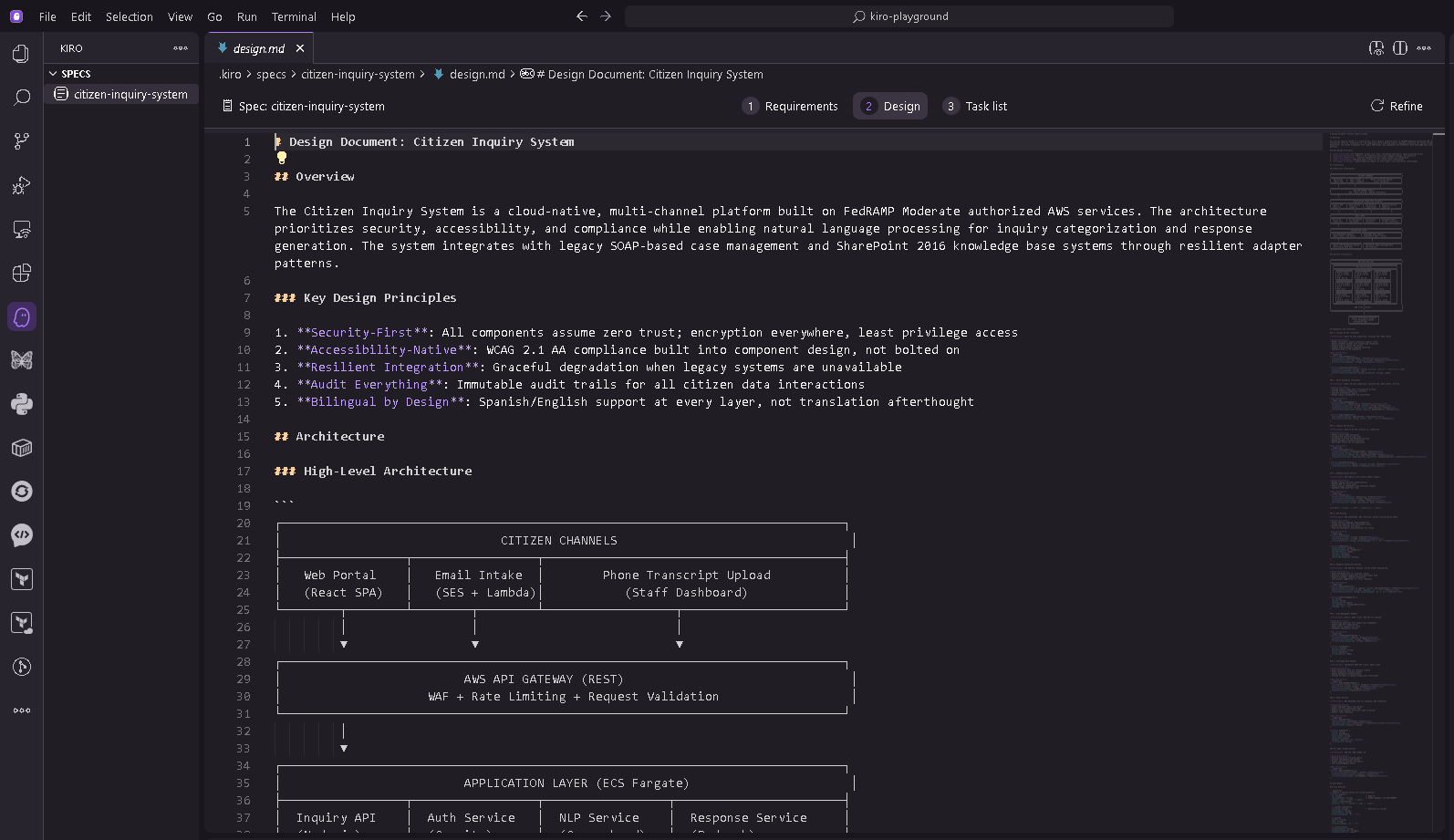Open the Kiro ghost panel icon

point(22,316)
